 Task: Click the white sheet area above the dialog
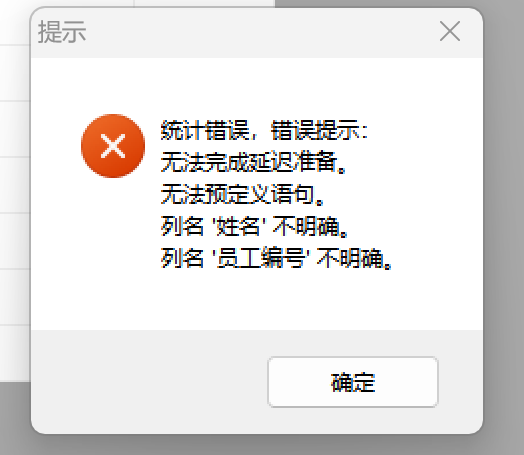[204, 3]
